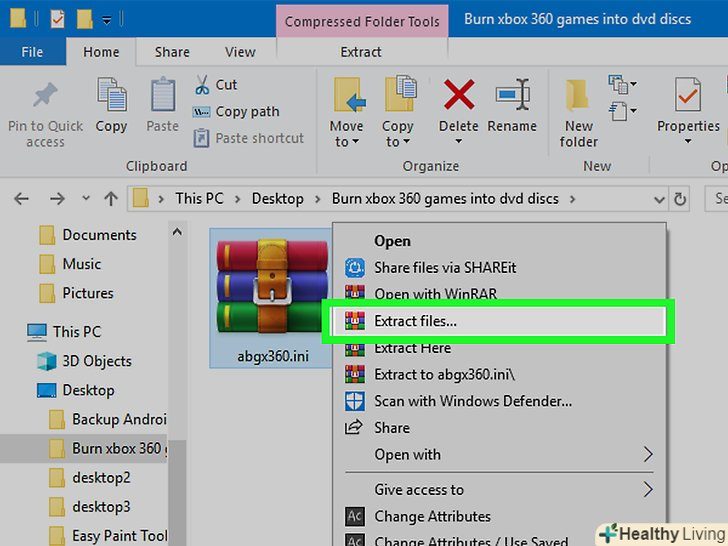Viewport: 728px width, 546px height.
Task: Click the Paste clipboard icon
Action: 163,94
